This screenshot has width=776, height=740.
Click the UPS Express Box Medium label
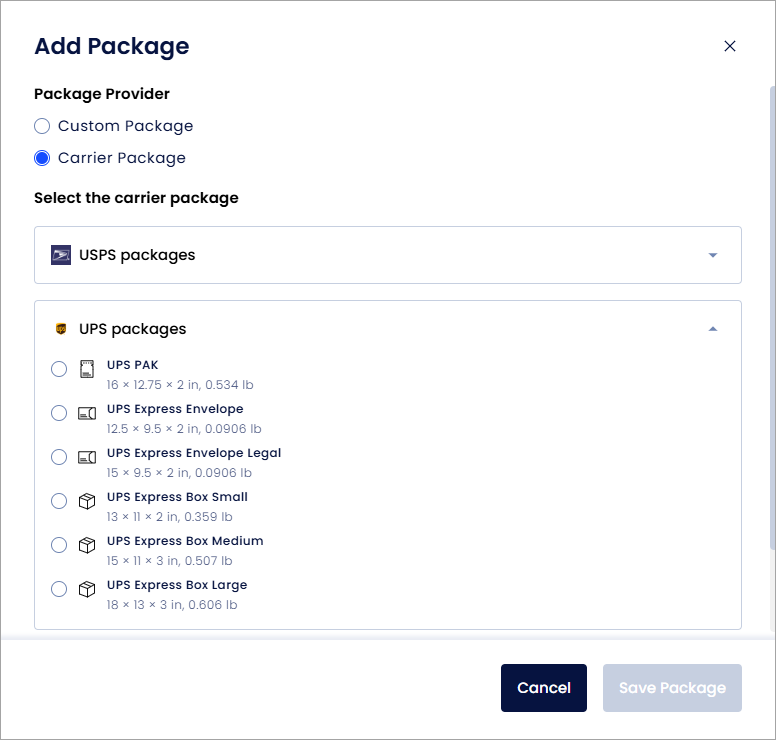coord(185,541)
